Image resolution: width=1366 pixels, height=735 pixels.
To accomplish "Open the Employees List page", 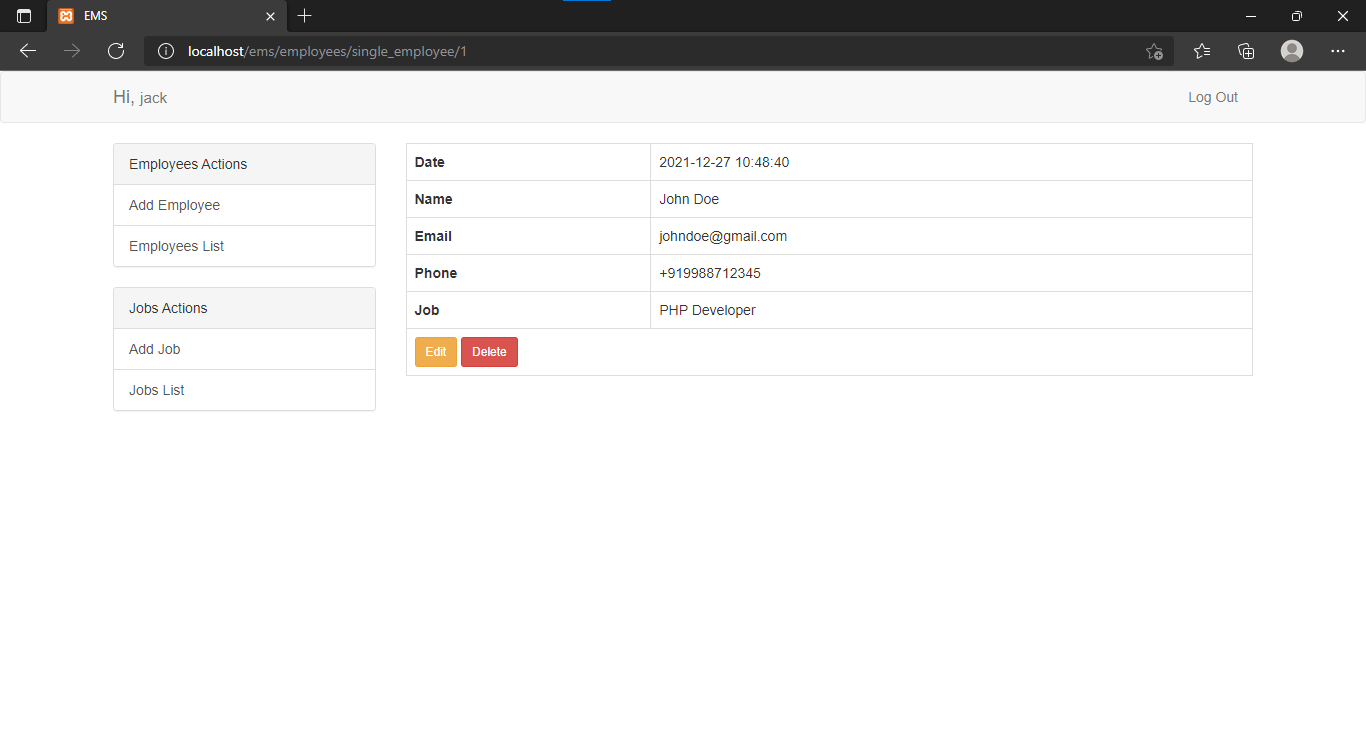I will click(176, 245).
